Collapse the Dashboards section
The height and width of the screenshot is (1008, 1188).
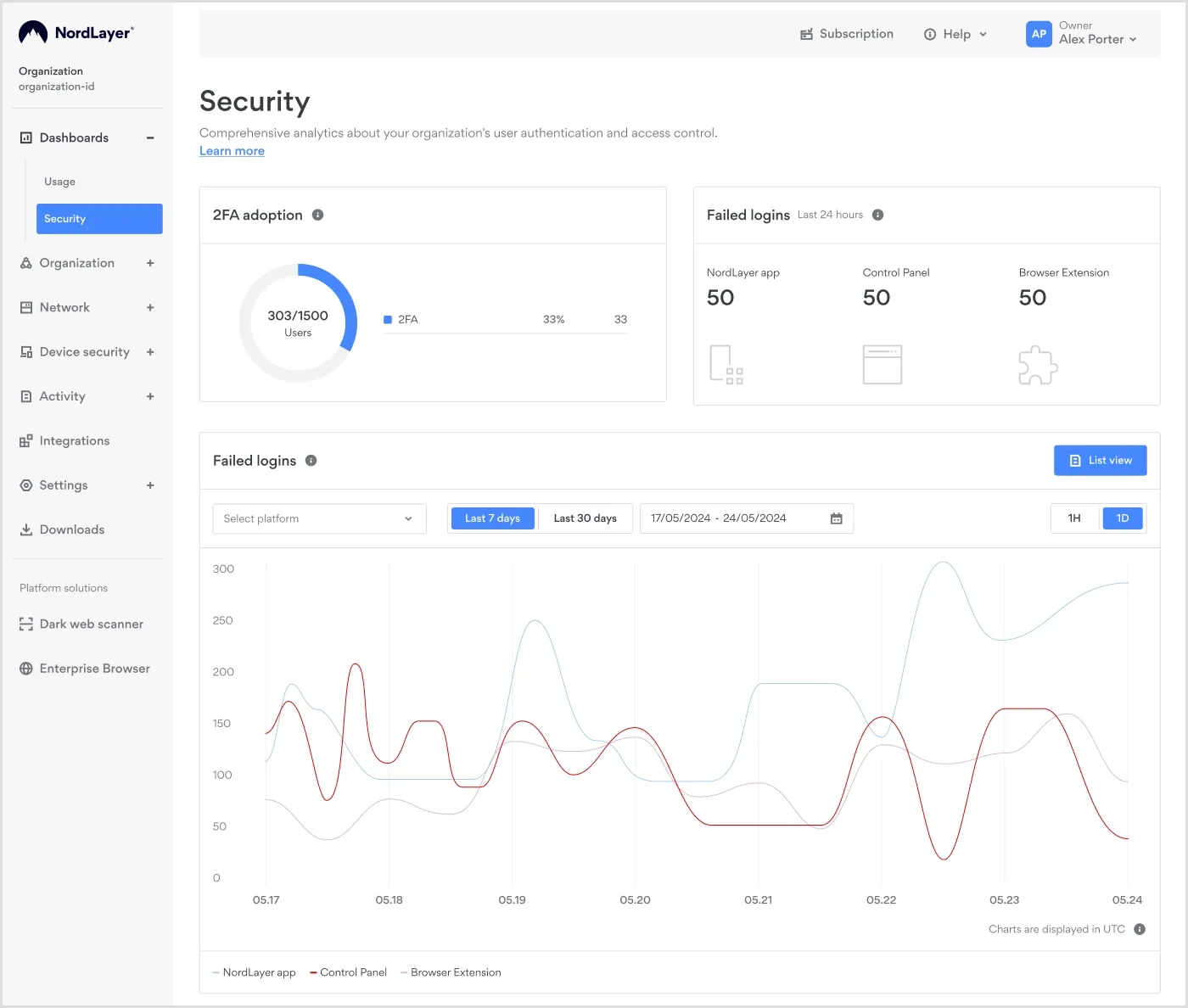point(150,137)
